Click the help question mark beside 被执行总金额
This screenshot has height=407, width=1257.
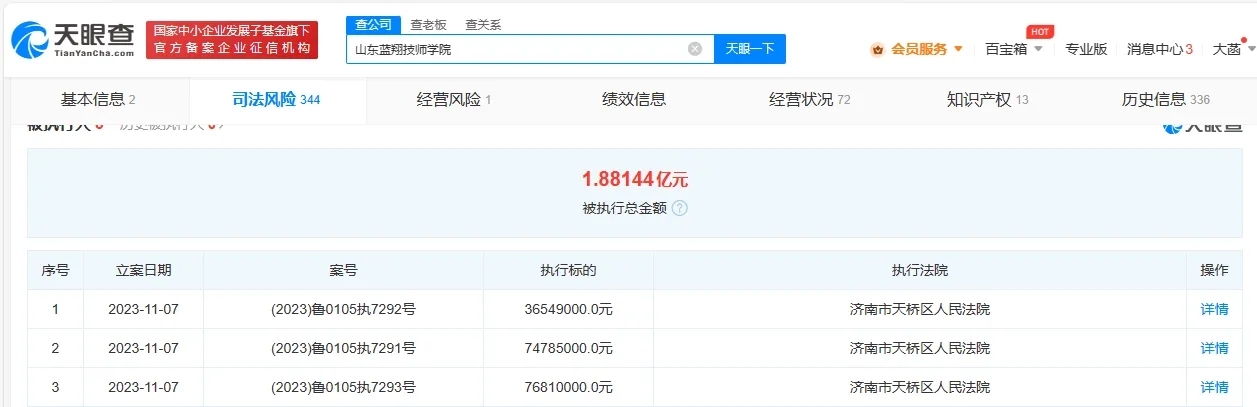[680, 208]
